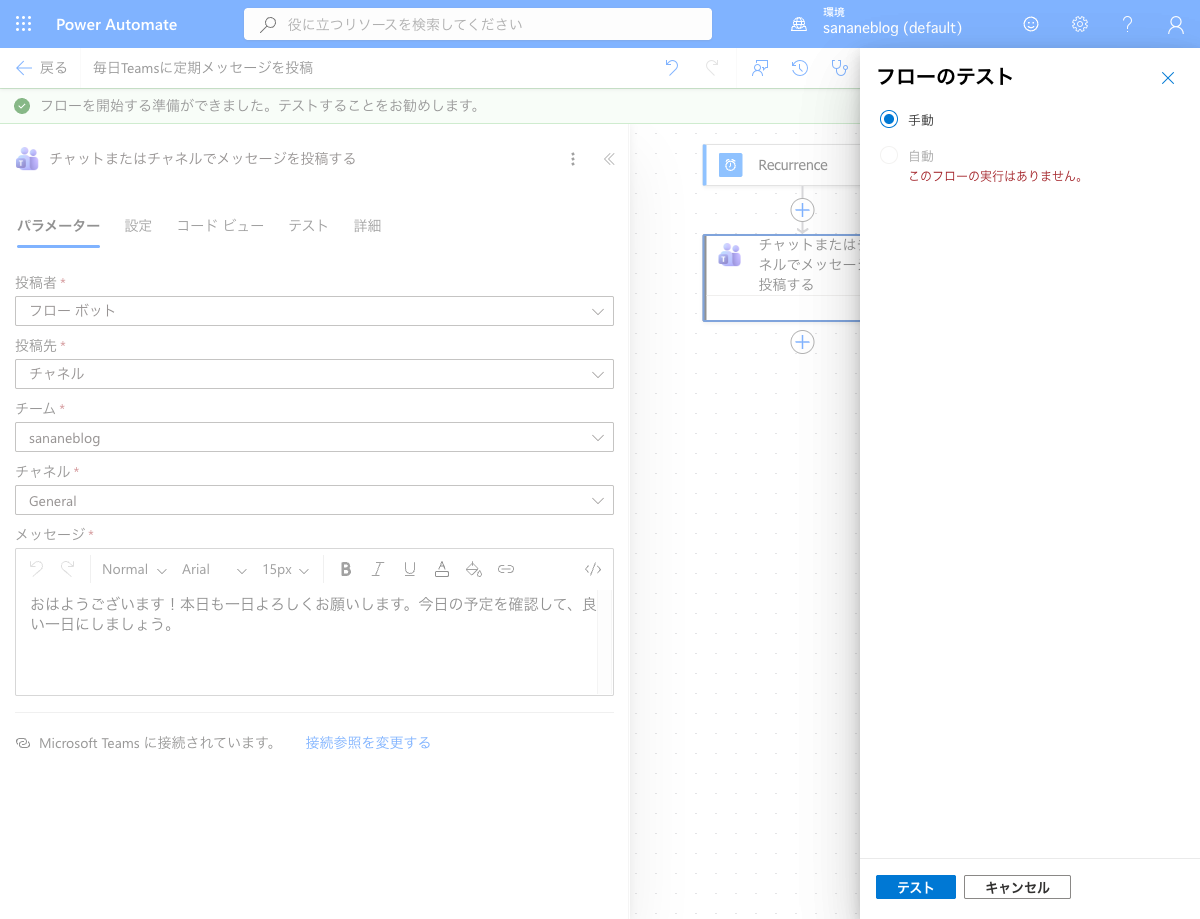
Task: Toggle underline formatting in message
Action: (x=410, y=569)
